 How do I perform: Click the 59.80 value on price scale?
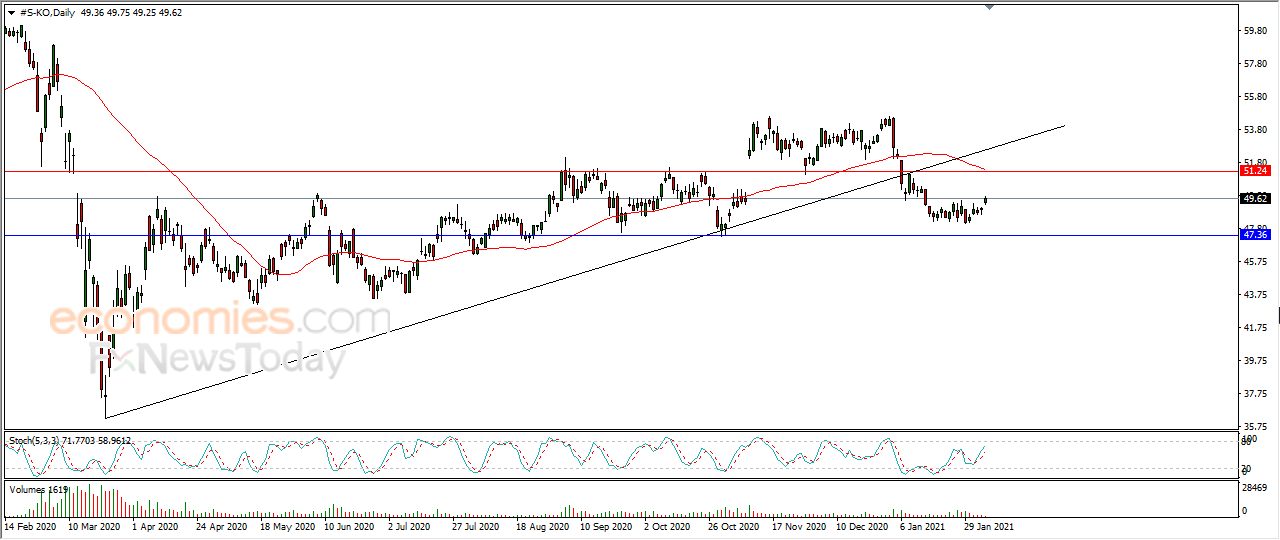[1254, 30]
